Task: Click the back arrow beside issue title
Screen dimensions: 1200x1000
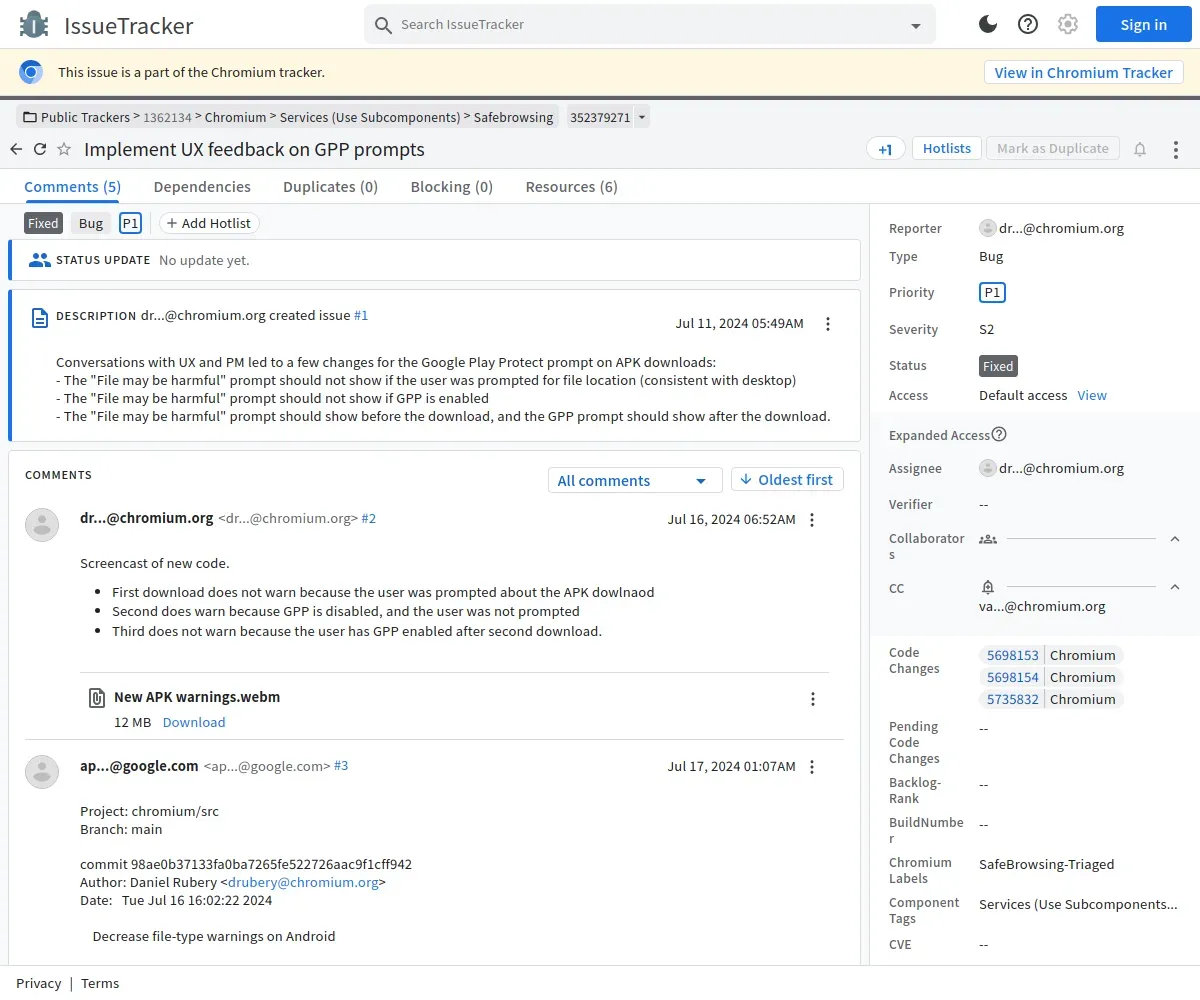Action: pos(16,149)
